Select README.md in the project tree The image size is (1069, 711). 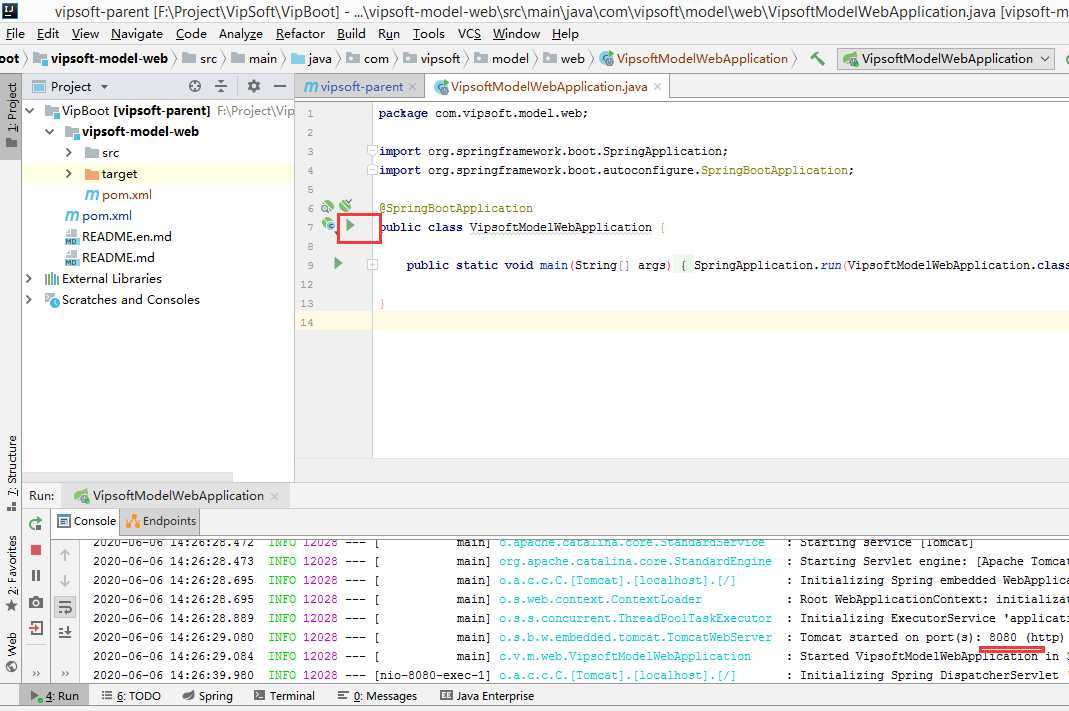[x=109, y=258]
